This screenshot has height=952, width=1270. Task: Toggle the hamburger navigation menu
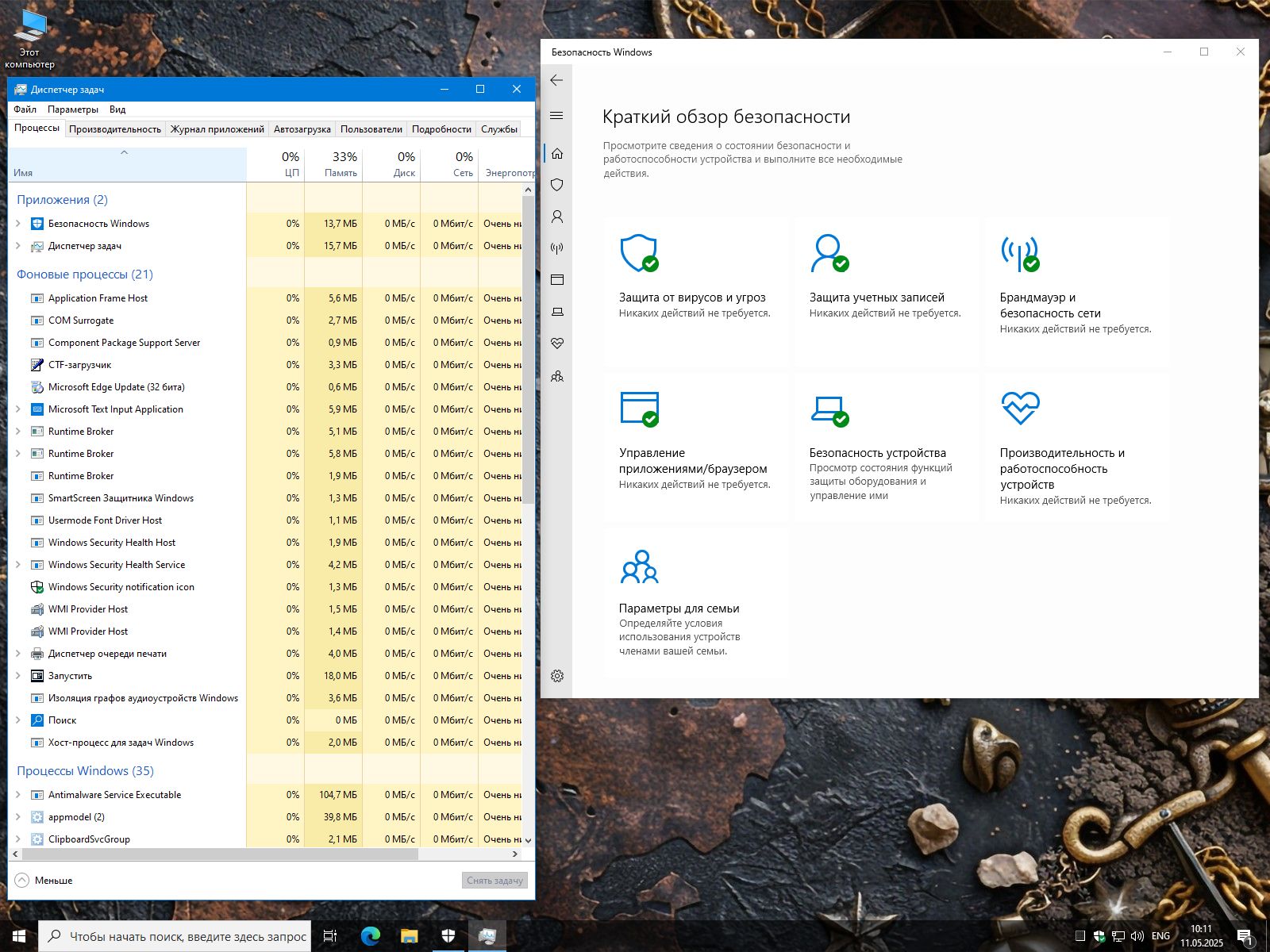coord(556,116)
